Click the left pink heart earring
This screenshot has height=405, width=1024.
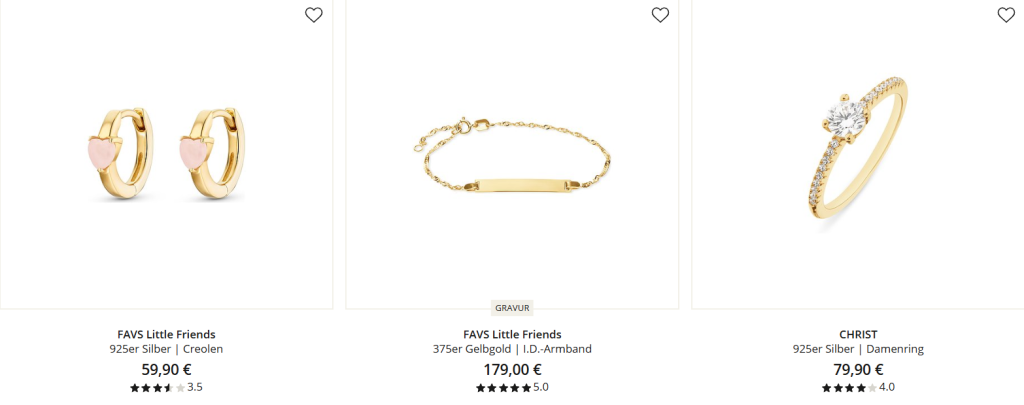(121, 154)
